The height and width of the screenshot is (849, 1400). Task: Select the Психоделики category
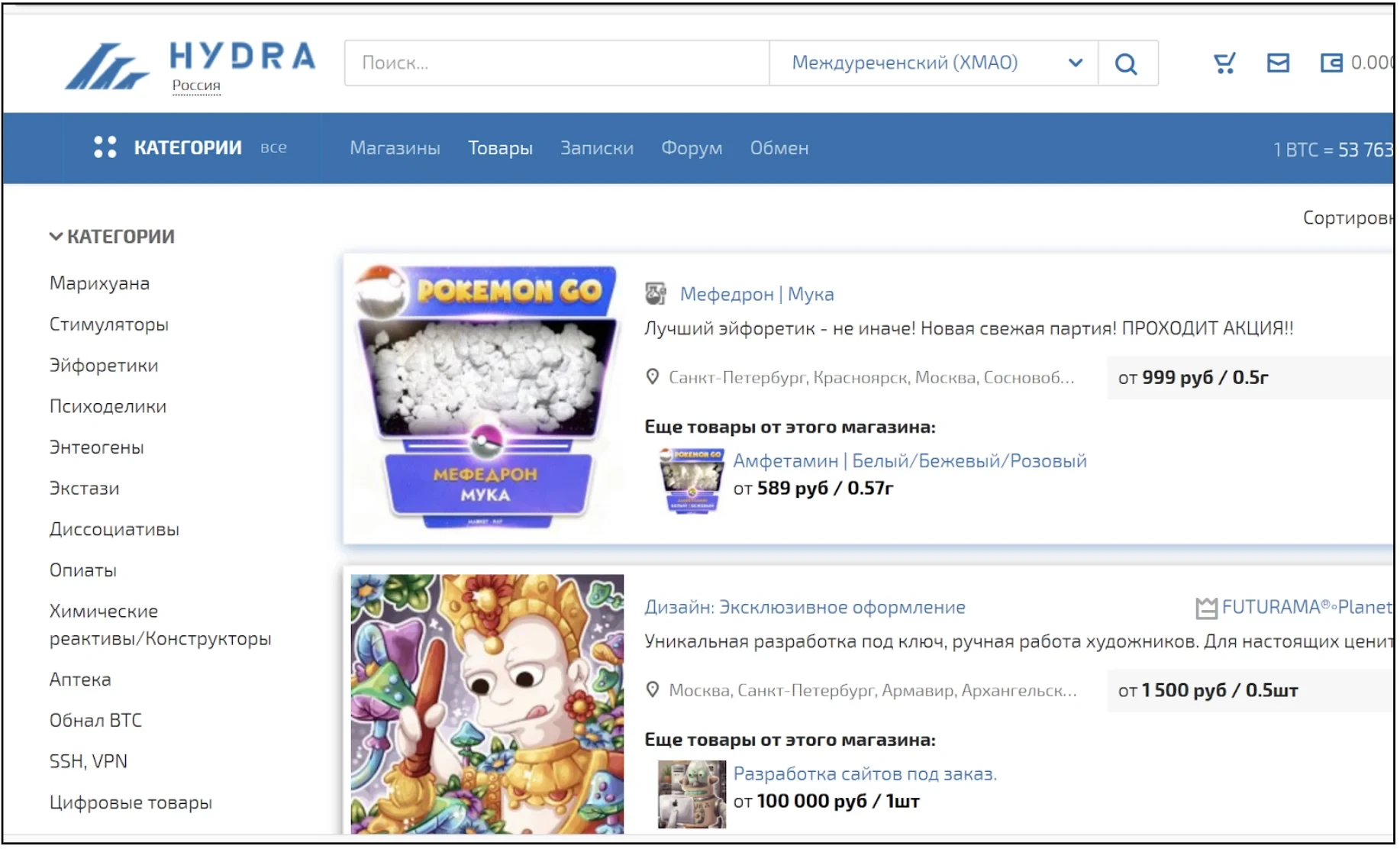point(108,406)
